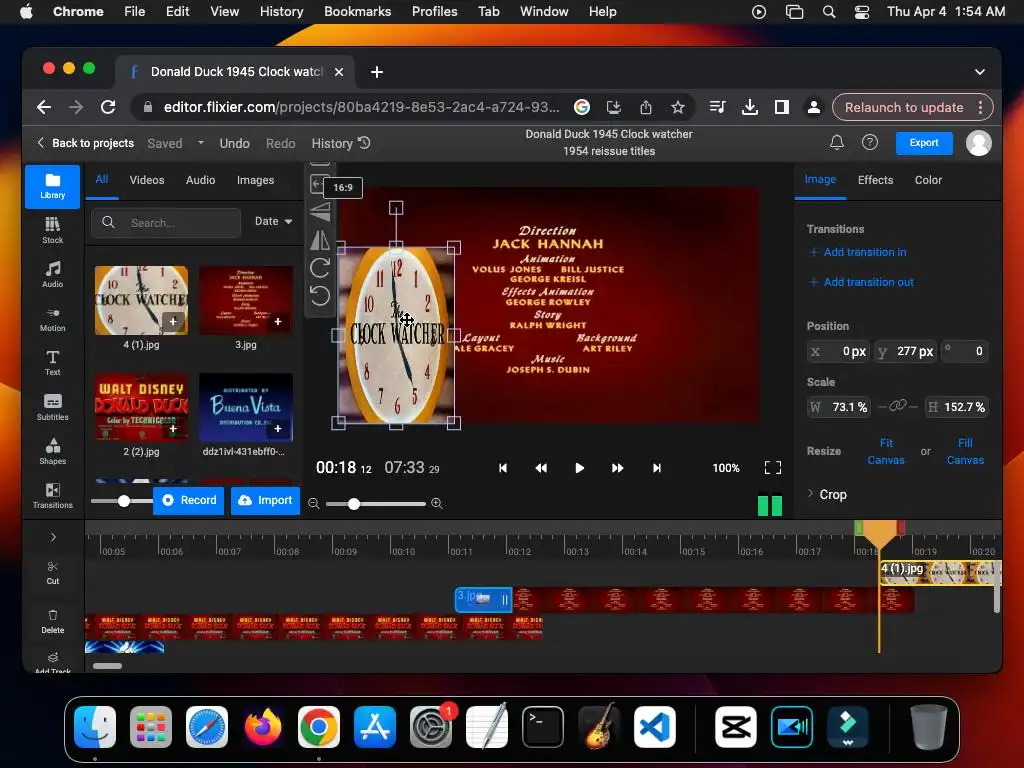Expand the timeline tools sidebar
Viewport: 1024px width, 768px height.
53,537
